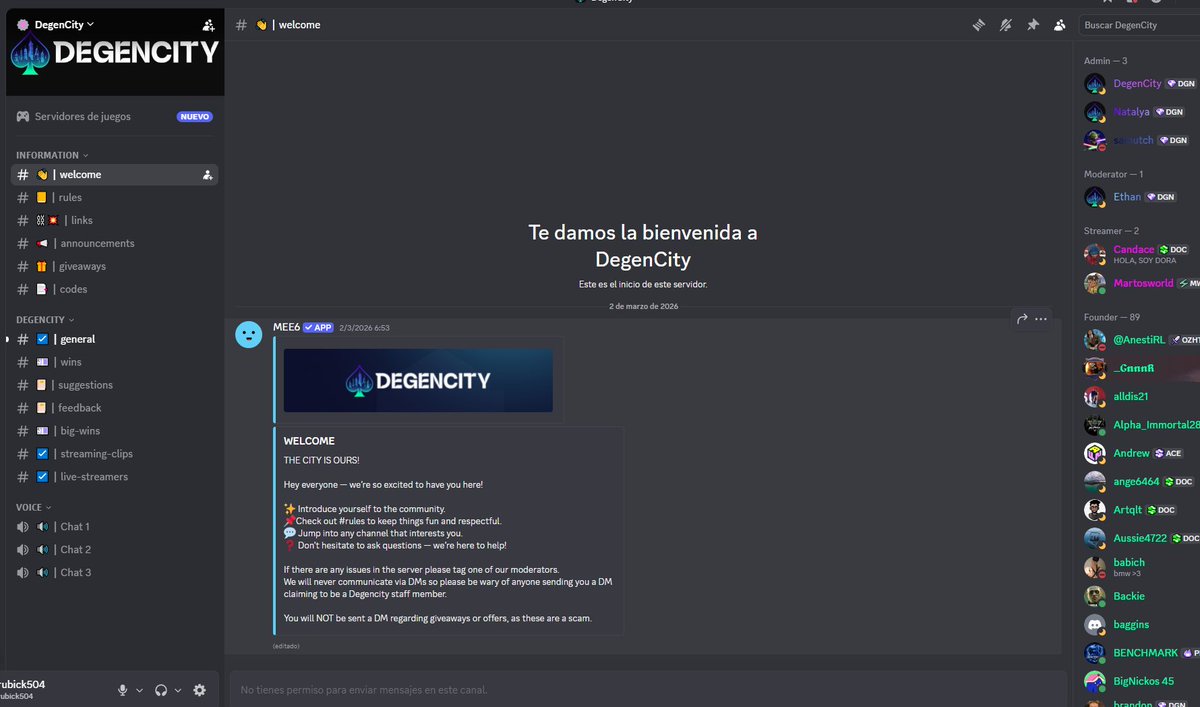Open BENCHMARK's member profile
This screenshot has width=1200, height=707.
pos(1142,652)
